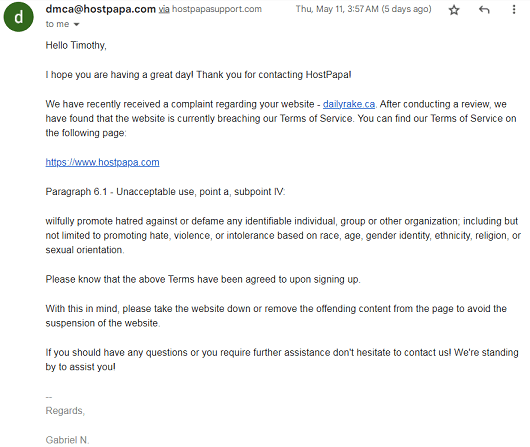Click the 'via' label beside sender
Image resolution: width=530 pixels, height=447 pixels.
pyautogui.click(x=164, y=9)
